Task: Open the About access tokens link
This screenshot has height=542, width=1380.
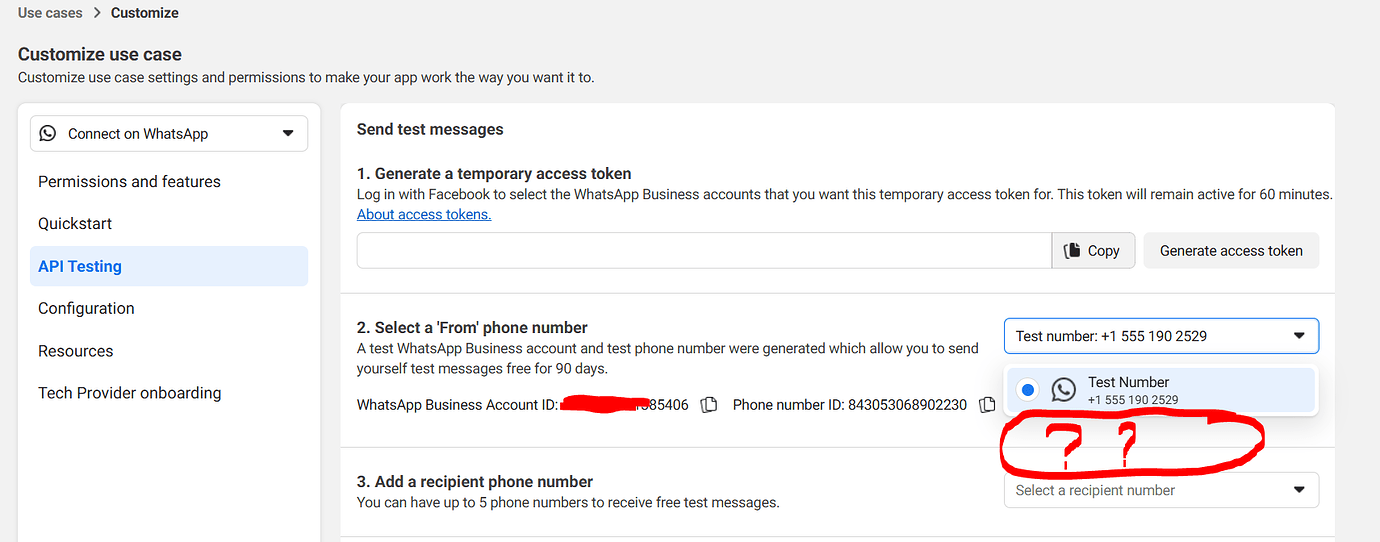Action: click(424, 215)
